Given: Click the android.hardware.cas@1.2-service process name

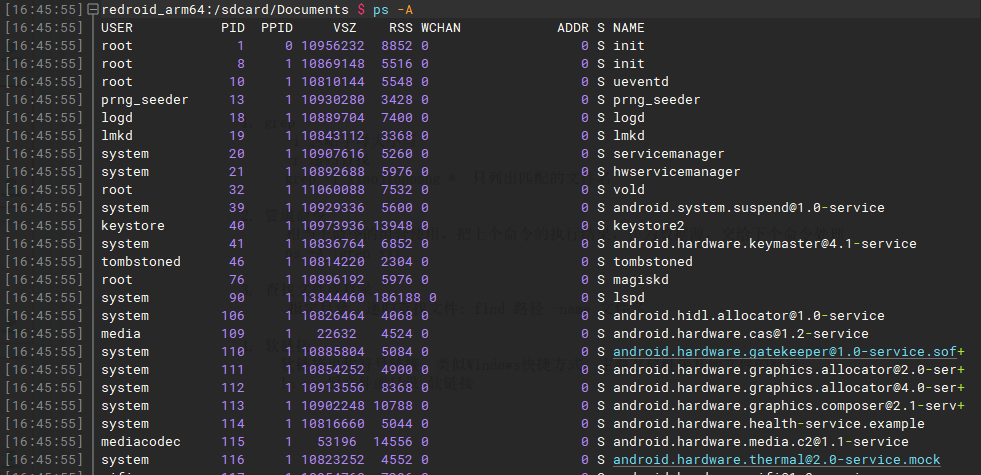Looking at the screenshot, I should pyautogui.click(x=741, y=334).
